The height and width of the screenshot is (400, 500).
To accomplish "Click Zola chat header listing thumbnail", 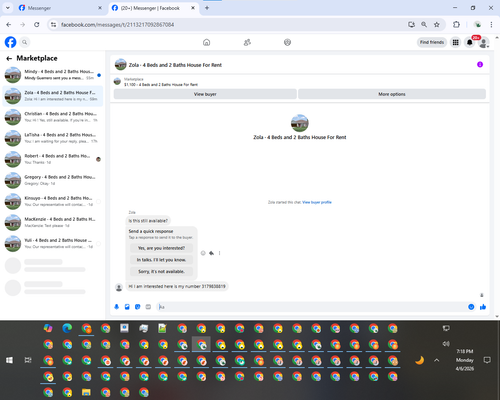I will click(120, 65).
